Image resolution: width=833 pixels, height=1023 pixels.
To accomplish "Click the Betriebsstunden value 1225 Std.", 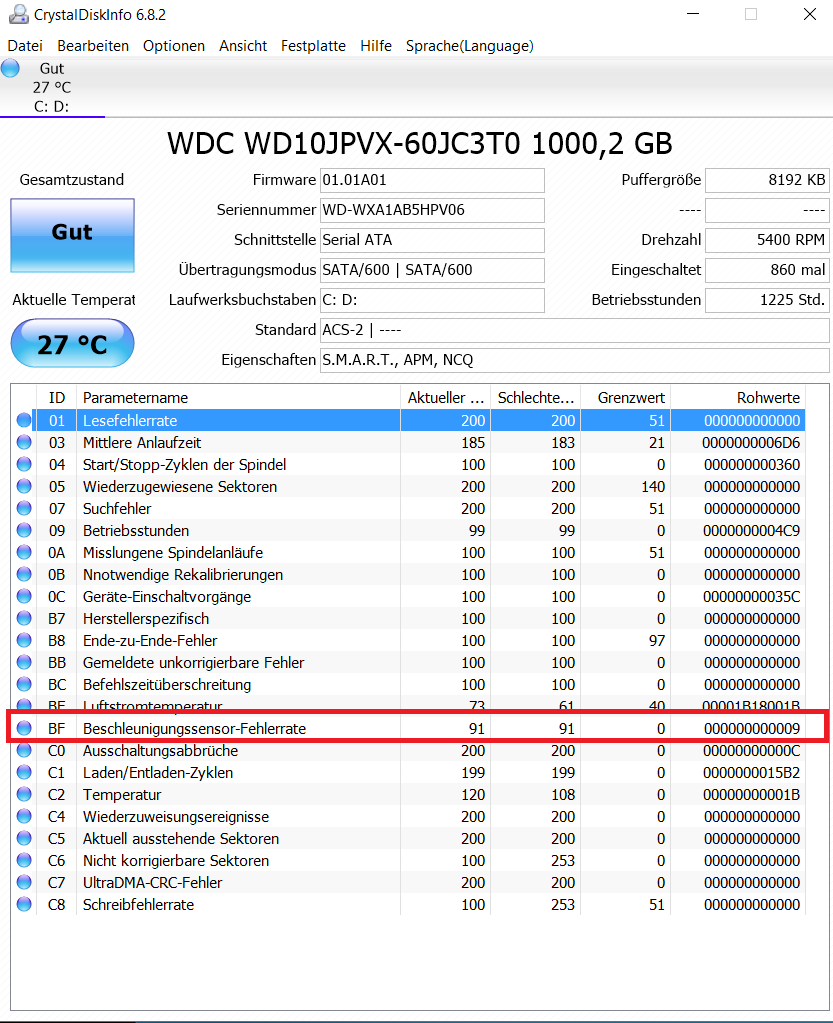I will tap(767, 300).
